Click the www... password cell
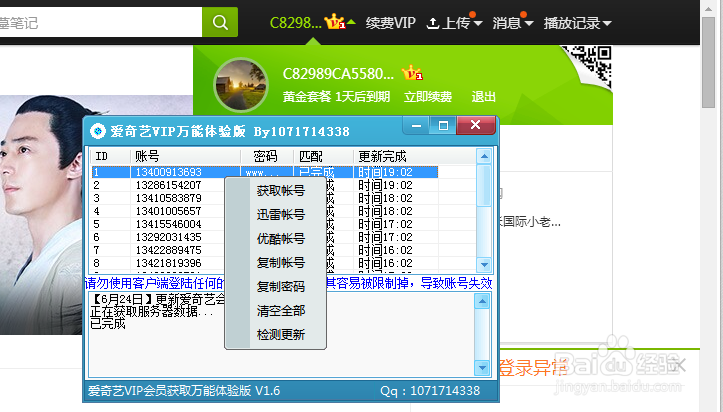 pyautogui.click(x=267, y=172)
